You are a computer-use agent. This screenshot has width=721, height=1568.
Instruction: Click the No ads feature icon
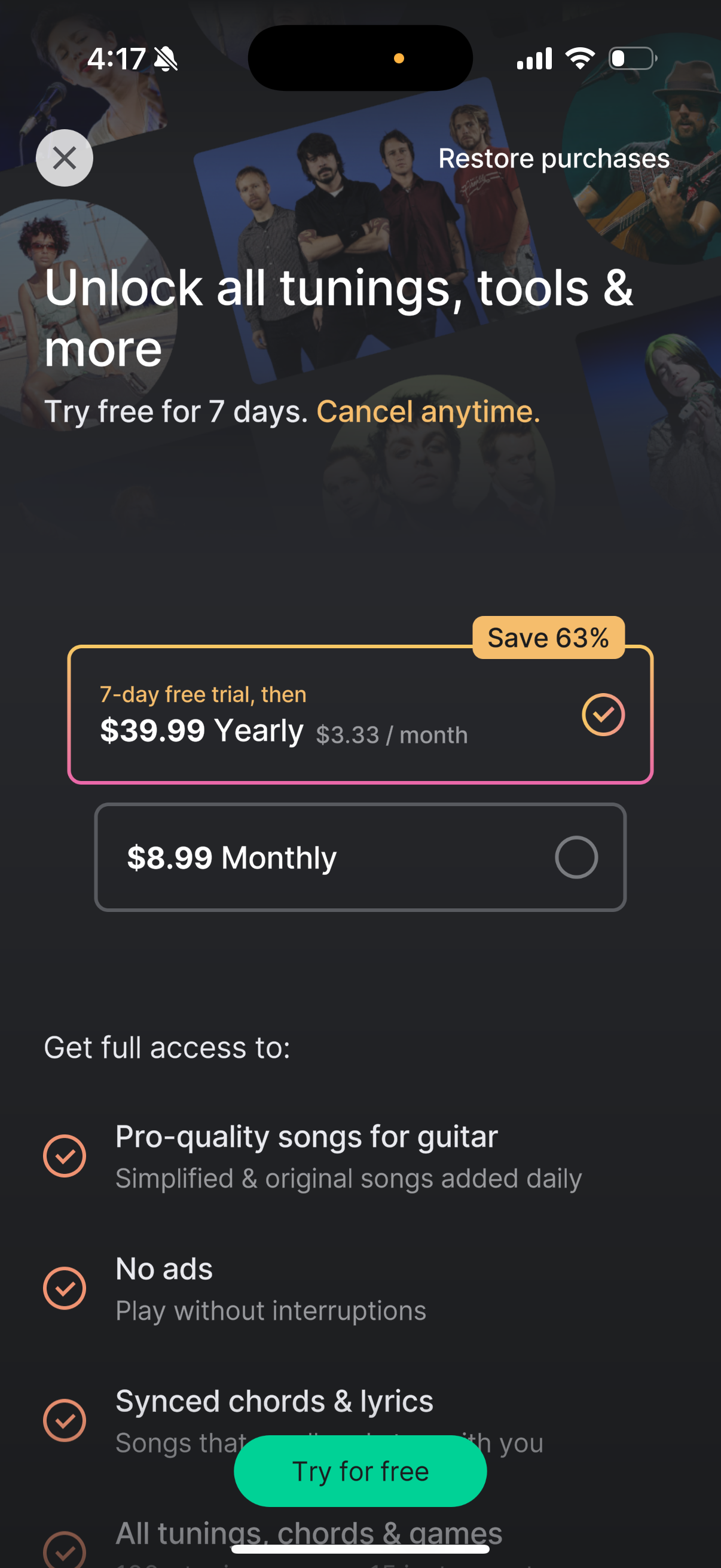click(64, 1287)
